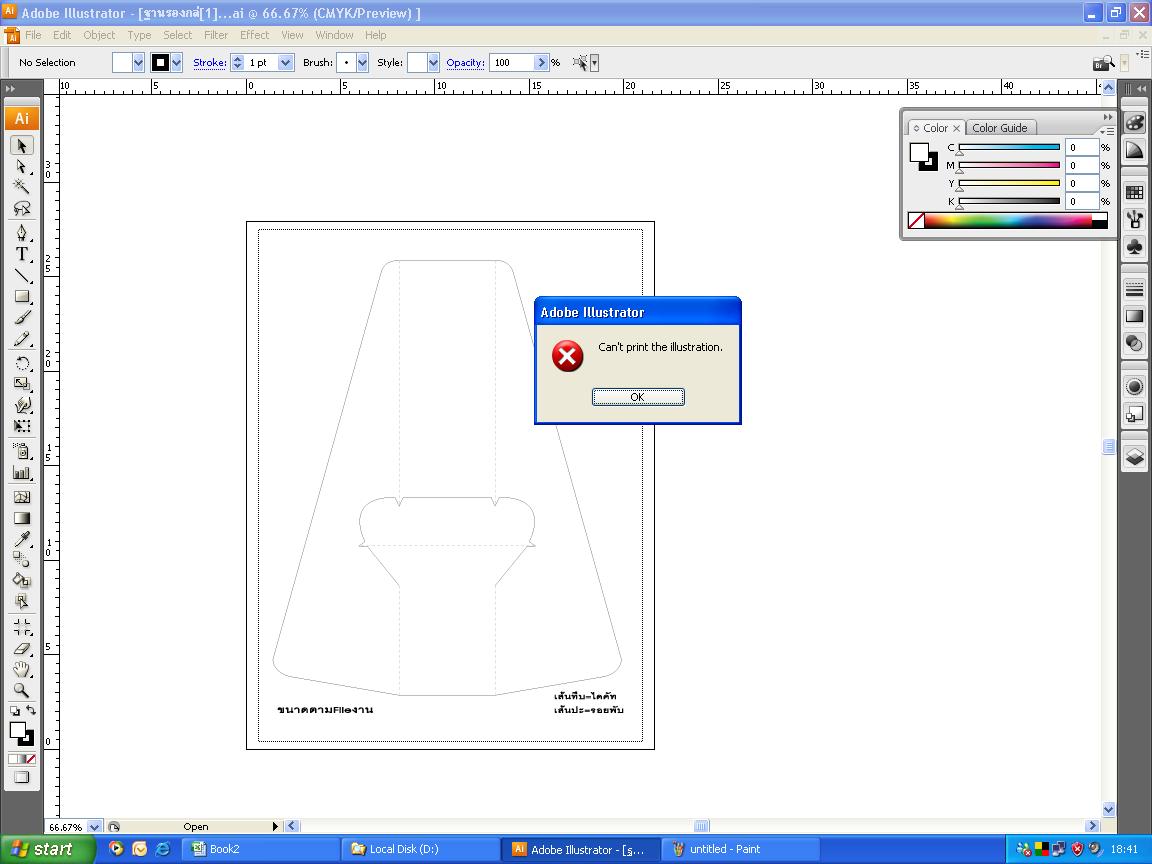Open the Object menu
The width and height of the screenshot is (1152, 864).
click(99, 35)
